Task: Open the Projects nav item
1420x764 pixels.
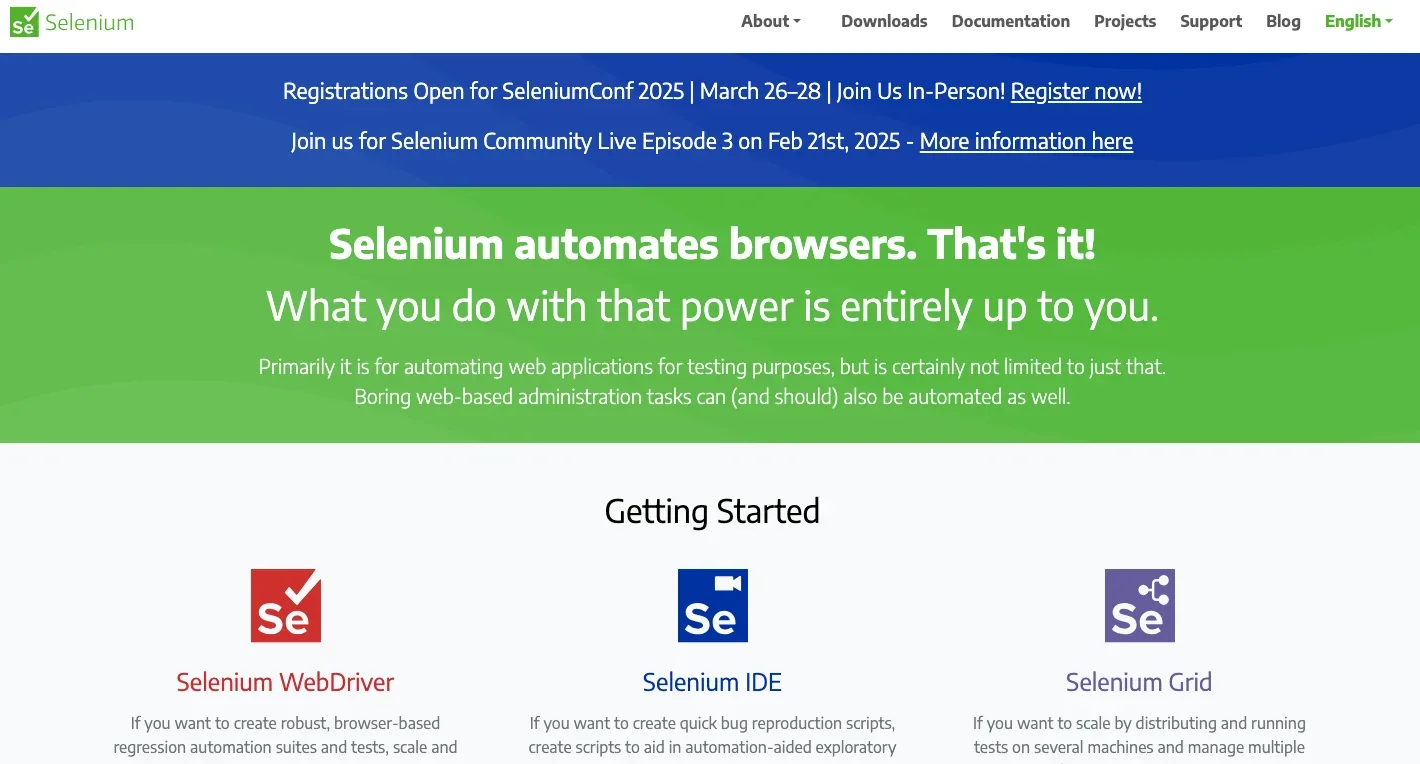Action: [1124, 21]
